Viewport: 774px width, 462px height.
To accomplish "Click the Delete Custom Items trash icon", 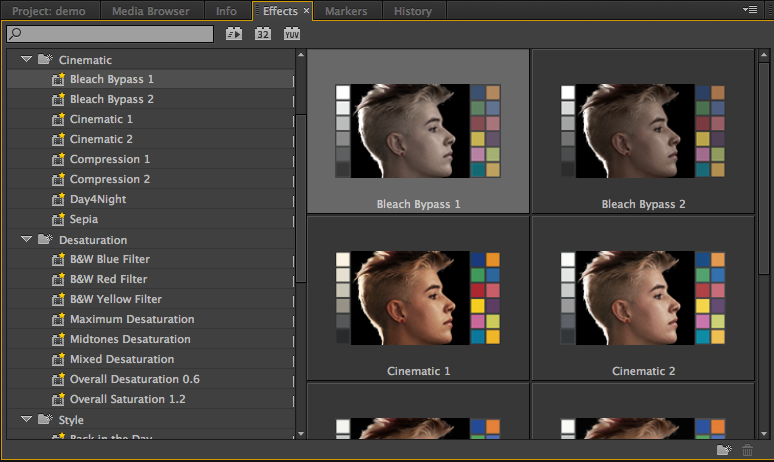I will point(748,450).
